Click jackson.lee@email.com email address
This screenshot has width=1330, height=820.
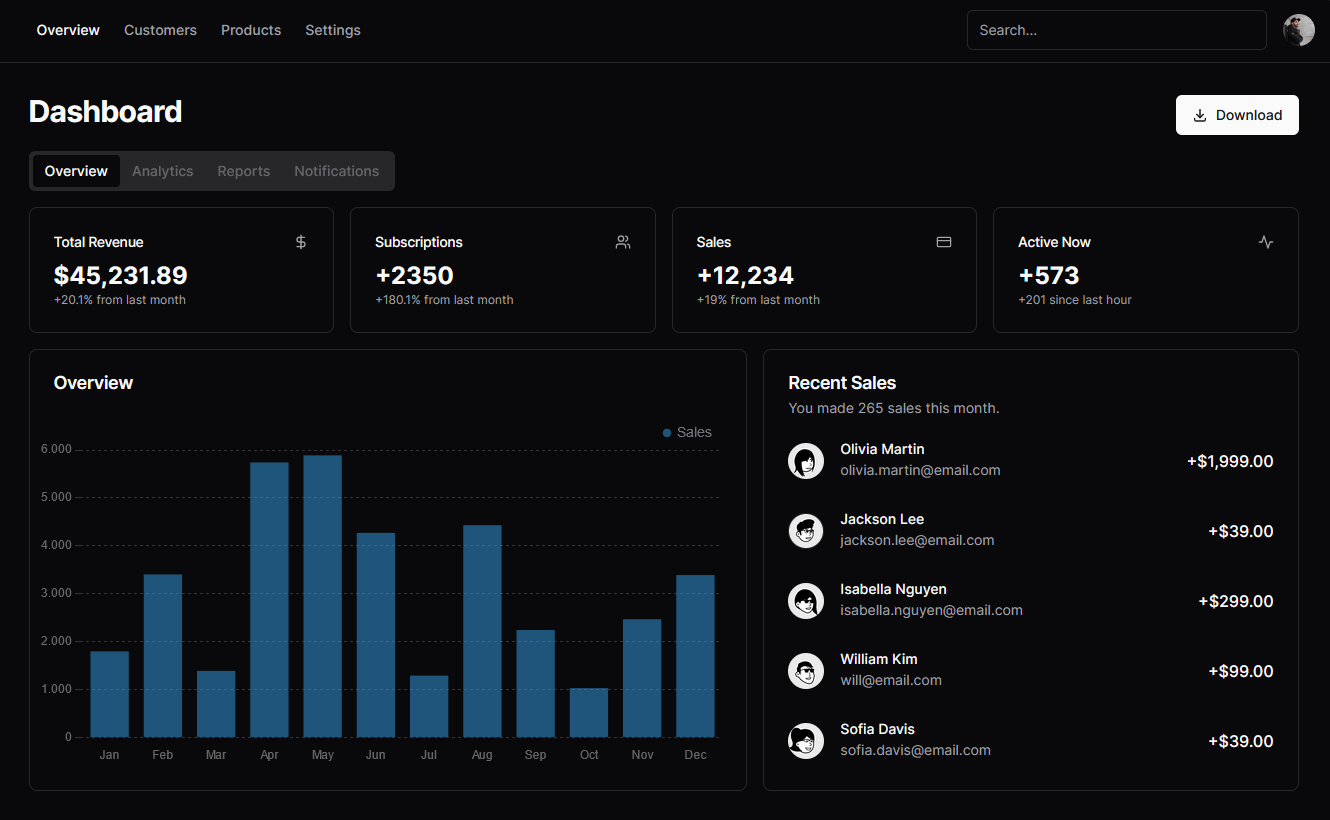tap(917, 540)
